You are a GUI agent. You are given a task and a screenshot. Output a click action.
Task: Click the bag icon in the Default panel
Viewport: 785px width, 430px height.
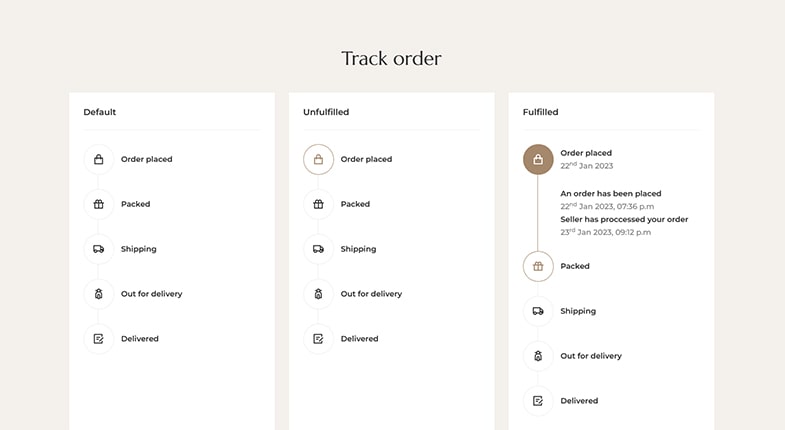tap(99, 159)
